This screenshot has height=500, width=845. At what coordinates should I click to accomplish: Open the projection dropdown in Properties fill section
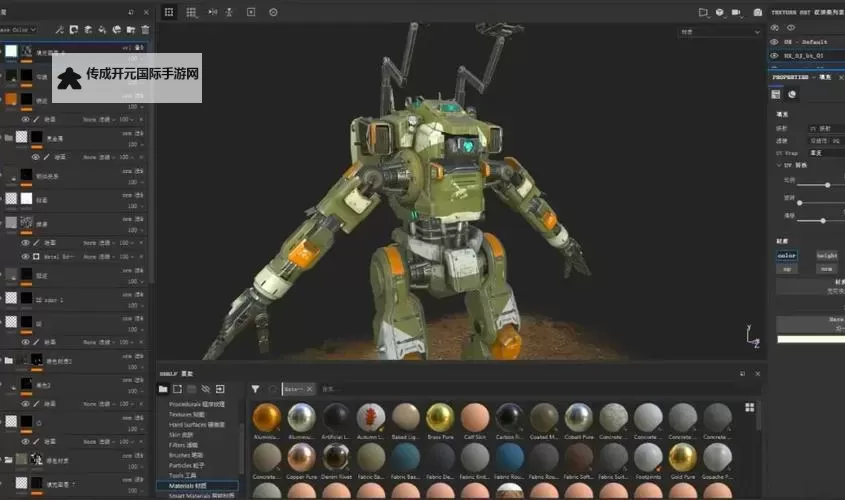coord(826,128)
